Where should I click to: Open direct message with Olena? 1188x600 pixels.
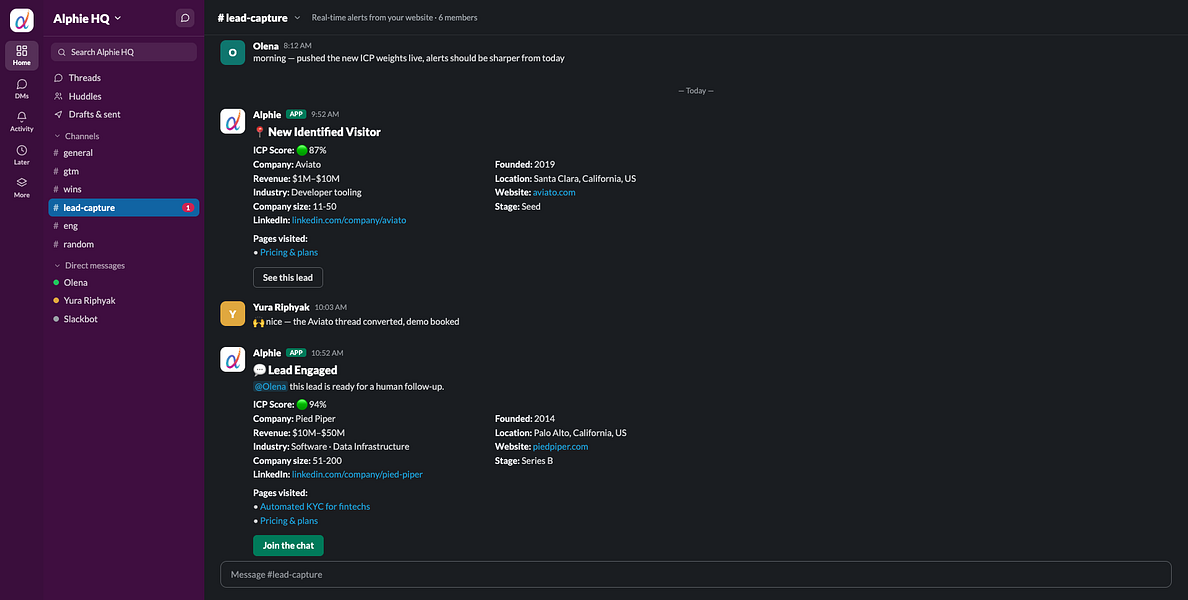pyautogui.click(x=123, y=283)
